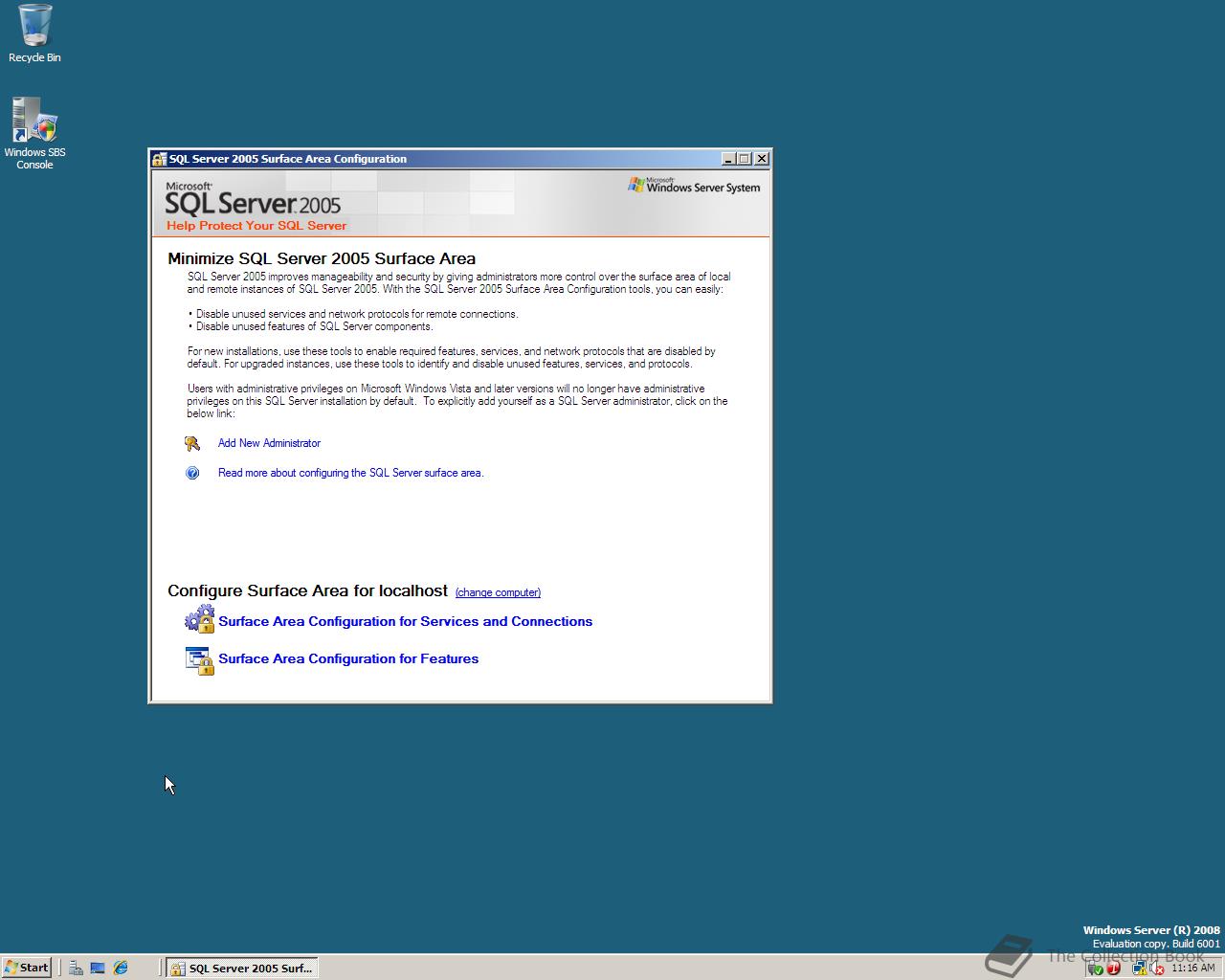Viewport: 1225px width, 980px height.
Task: Click the Add New Administrator key icon
Action: tap(192, 443)
